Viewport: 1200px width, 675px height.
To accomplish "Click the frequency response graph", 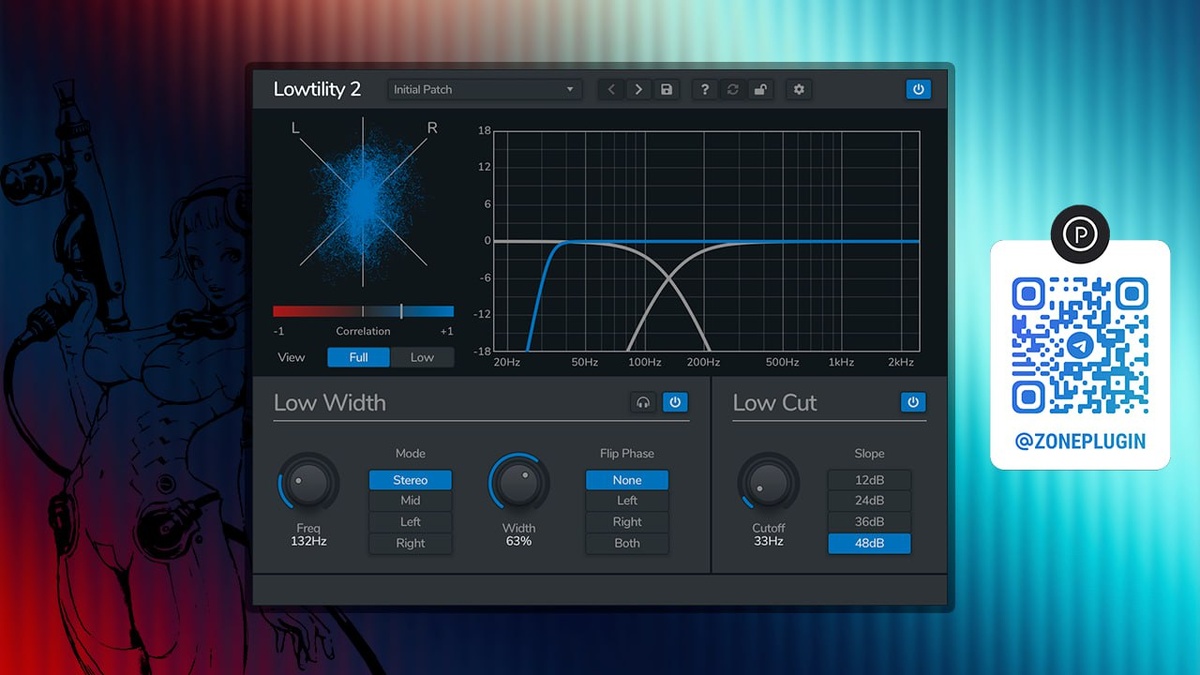I will coord(706,240).
